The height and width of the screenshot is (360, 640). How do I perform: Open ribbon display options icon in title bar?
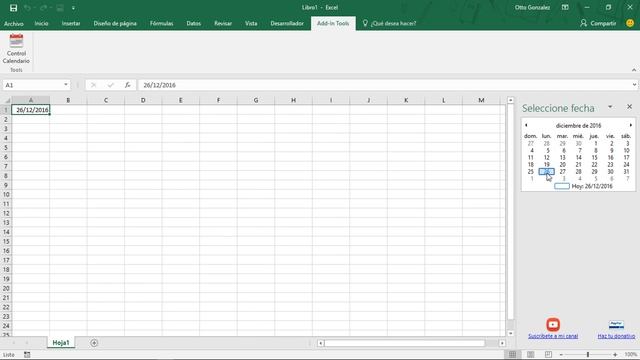tap(565, 7)
